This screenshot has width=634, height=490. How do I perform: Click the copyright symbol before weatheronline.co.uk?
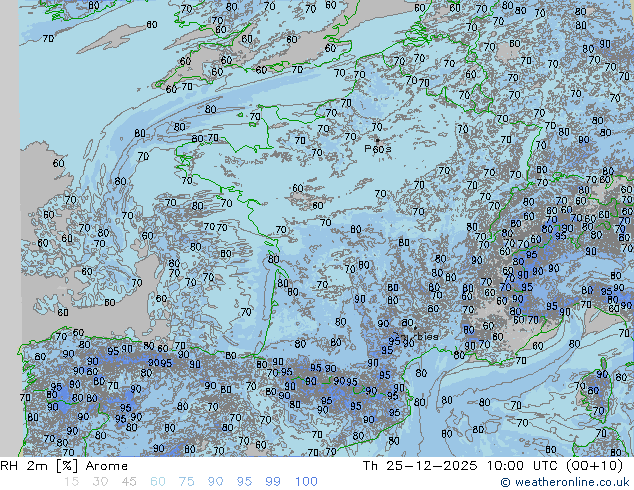tap(506, 482)
